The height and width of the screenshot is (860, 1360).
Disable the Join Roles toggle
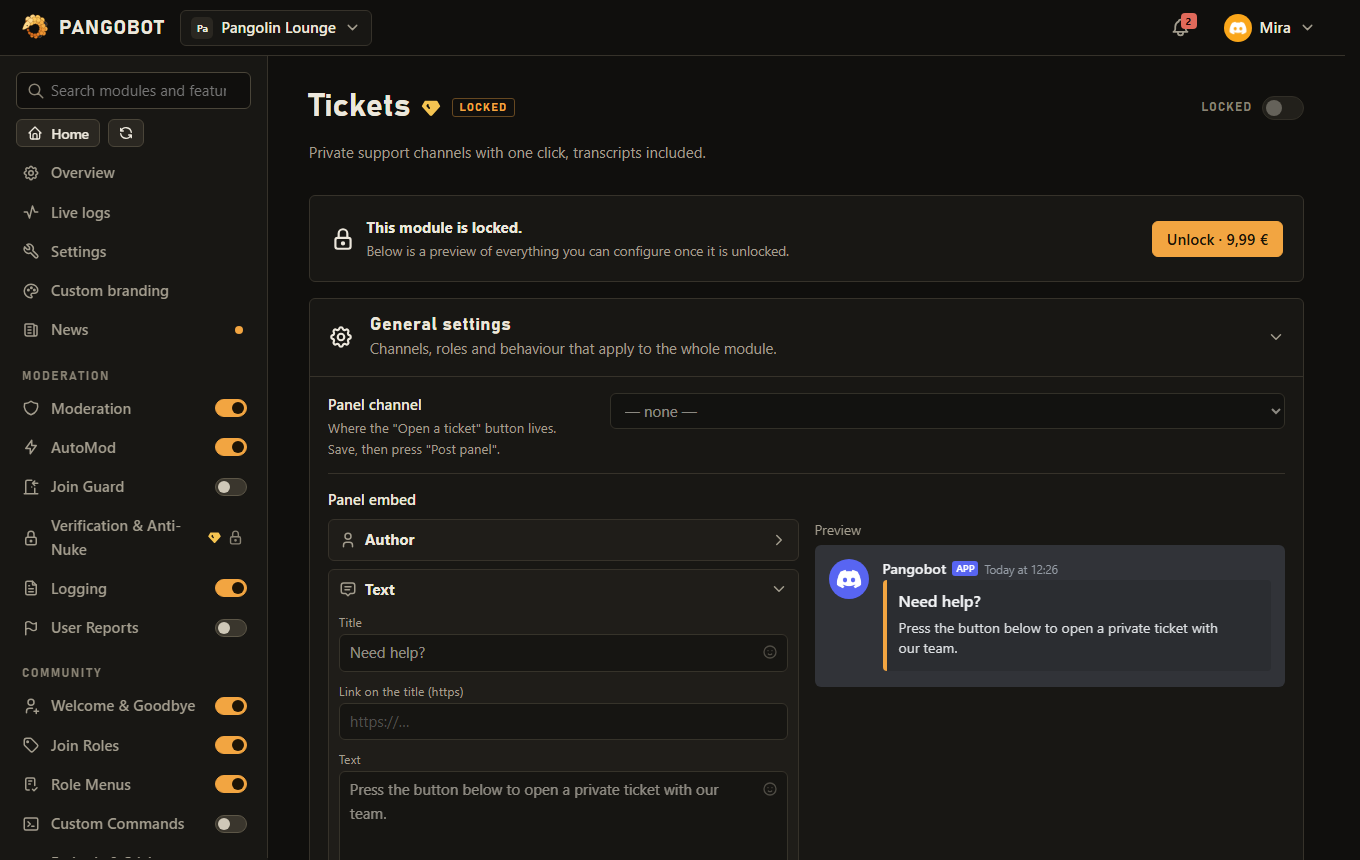coord(231,745)
